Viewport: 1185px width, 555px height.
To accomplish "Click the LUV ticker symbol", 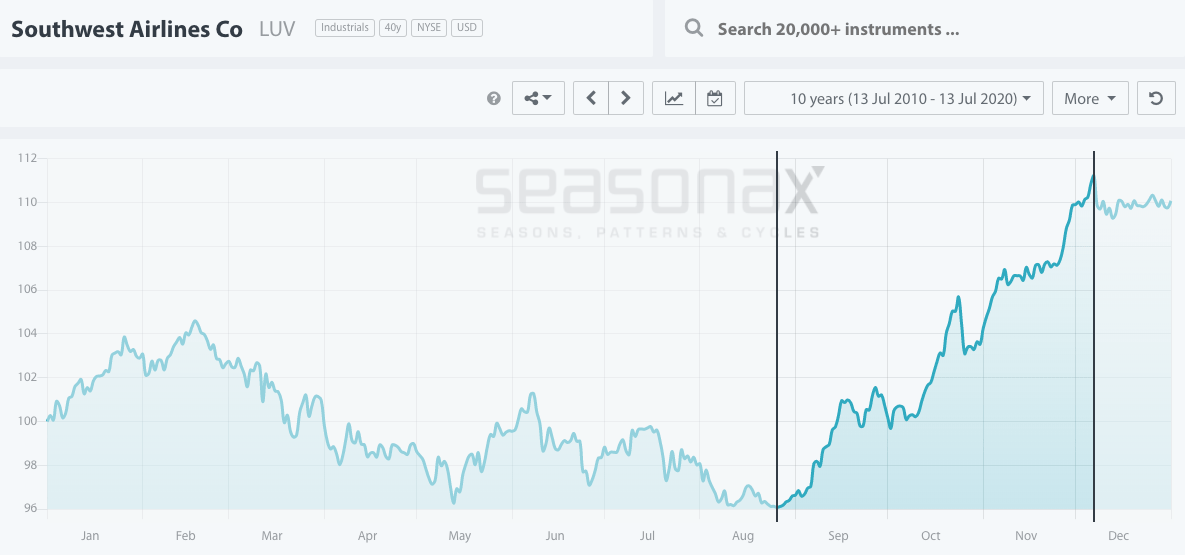I will (276, 29).
